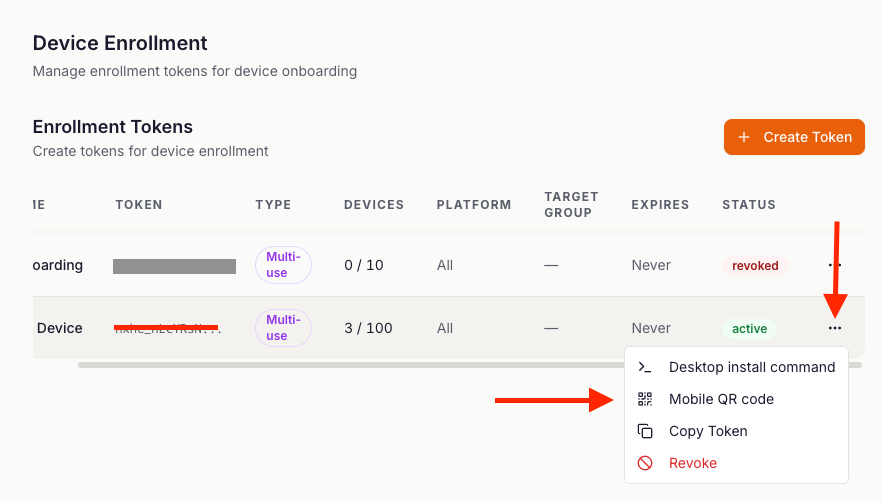Open the three-dot menu for the active token

[835, 328]
